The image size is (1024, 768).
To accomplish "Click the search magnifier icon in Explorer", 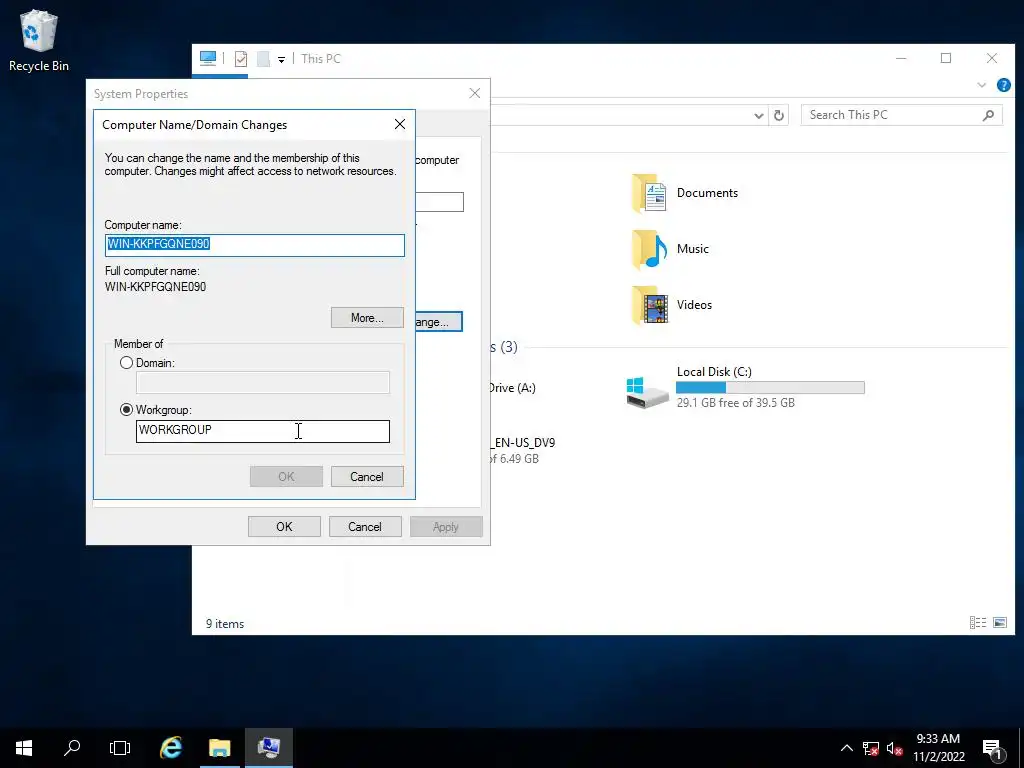I will (989, 115).
